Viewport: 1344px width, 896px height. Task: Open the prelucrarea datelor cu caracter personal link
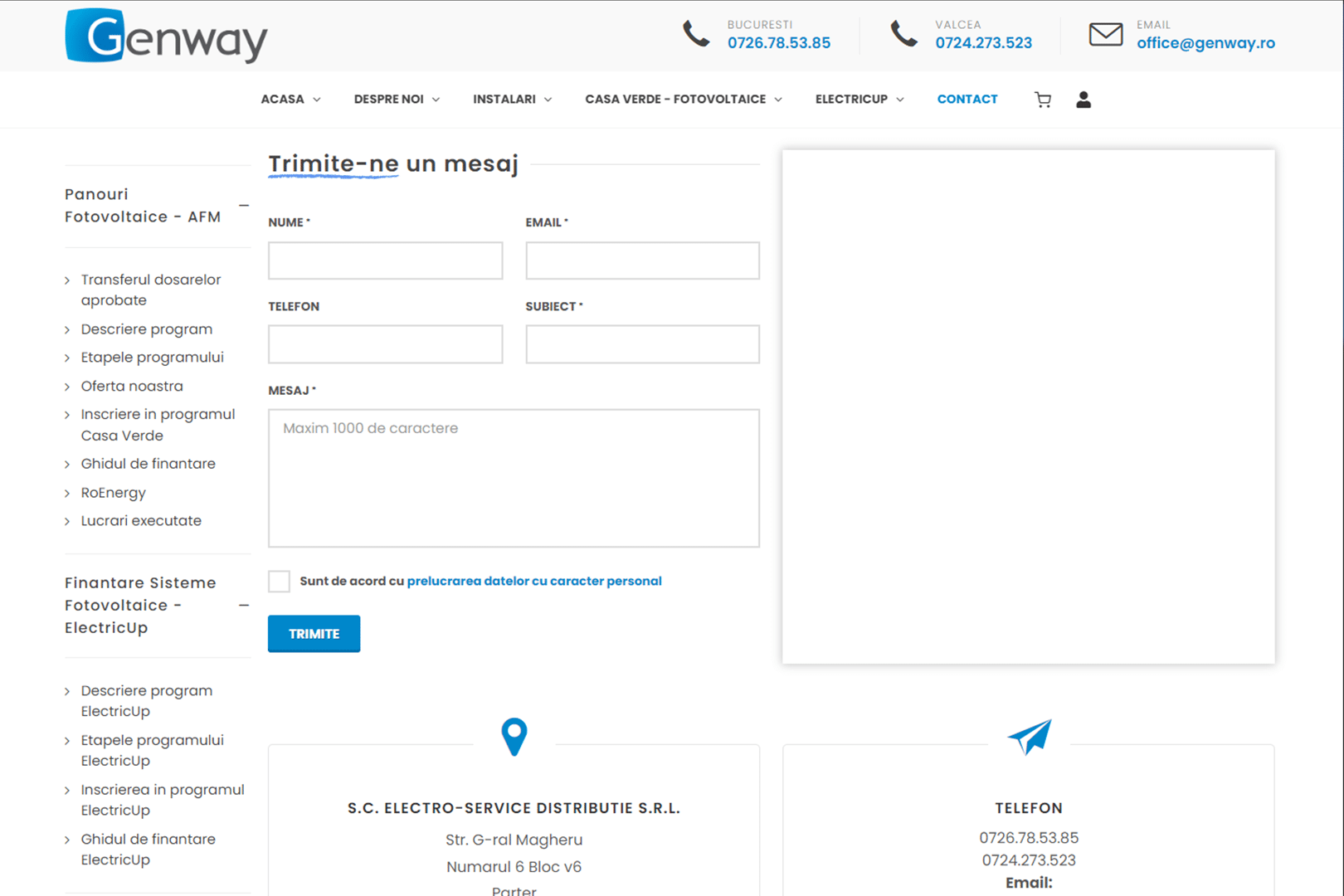[533, 582]
